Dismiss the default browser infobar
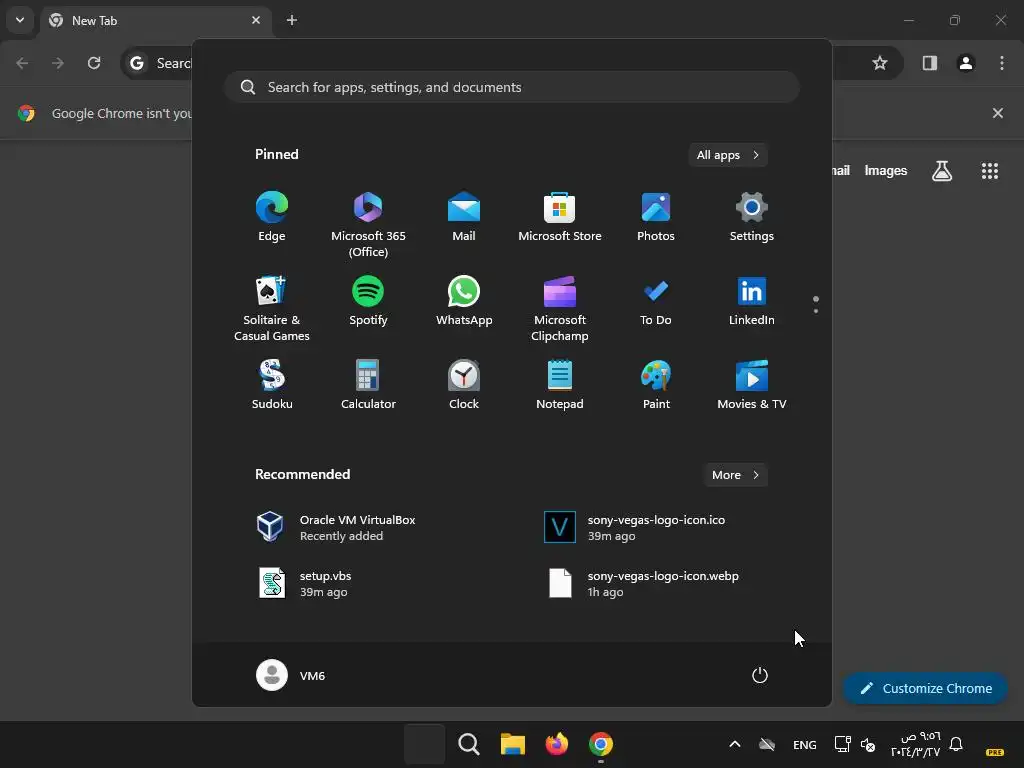The width and height of the screenshot is (1024, 768). (998, 113)
